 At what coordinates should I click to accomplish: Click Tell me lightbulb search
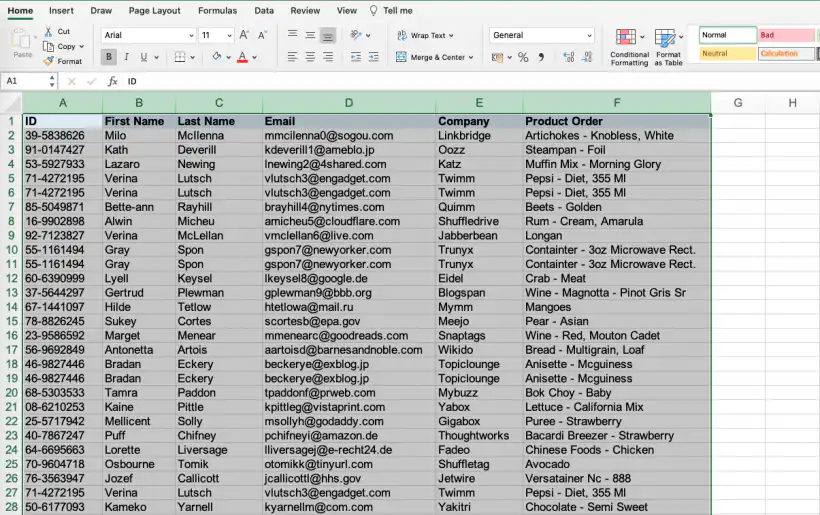point(391,10)
